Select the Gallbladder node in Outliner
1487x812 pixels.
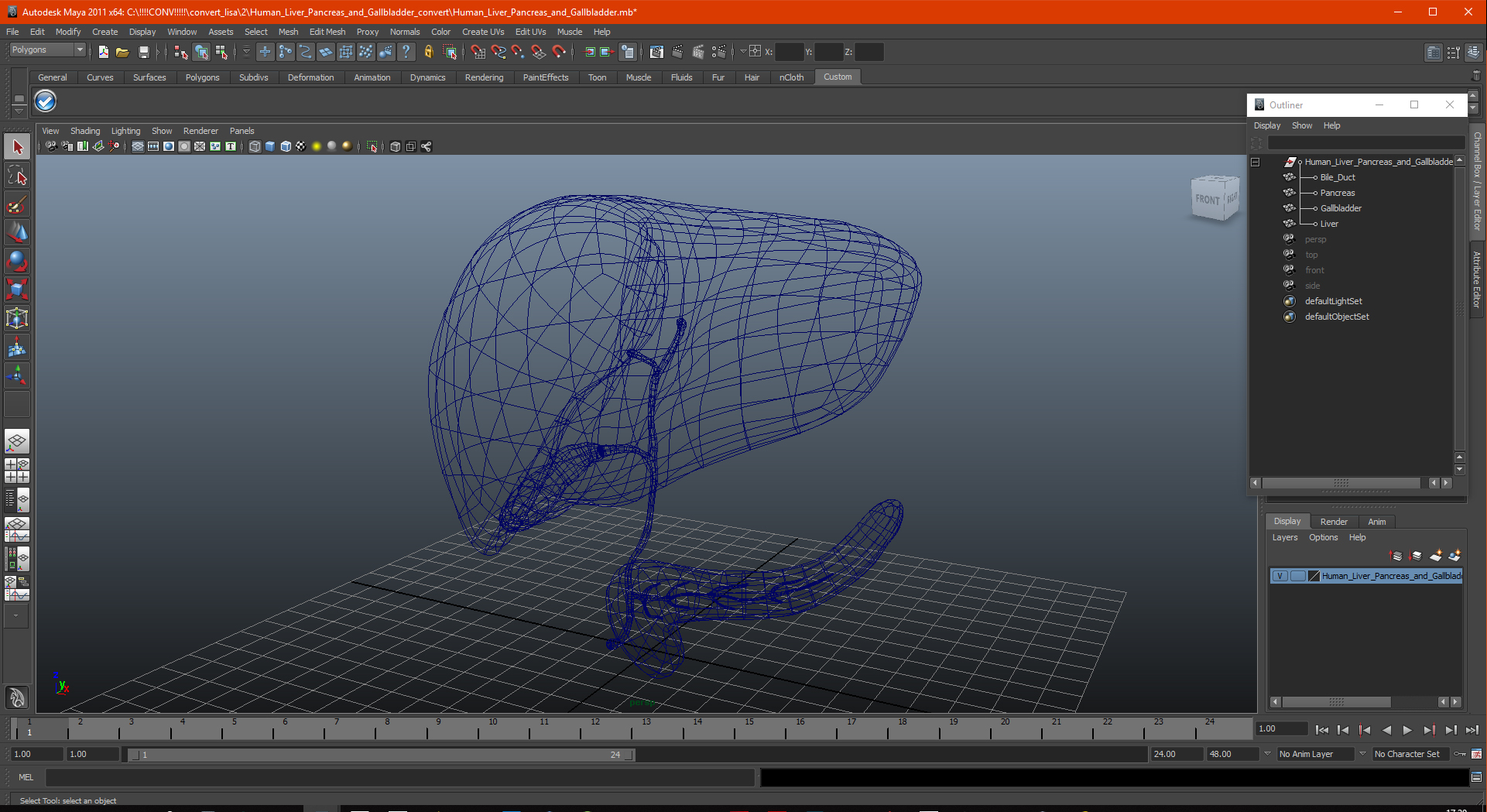(x=1341, y=208)
